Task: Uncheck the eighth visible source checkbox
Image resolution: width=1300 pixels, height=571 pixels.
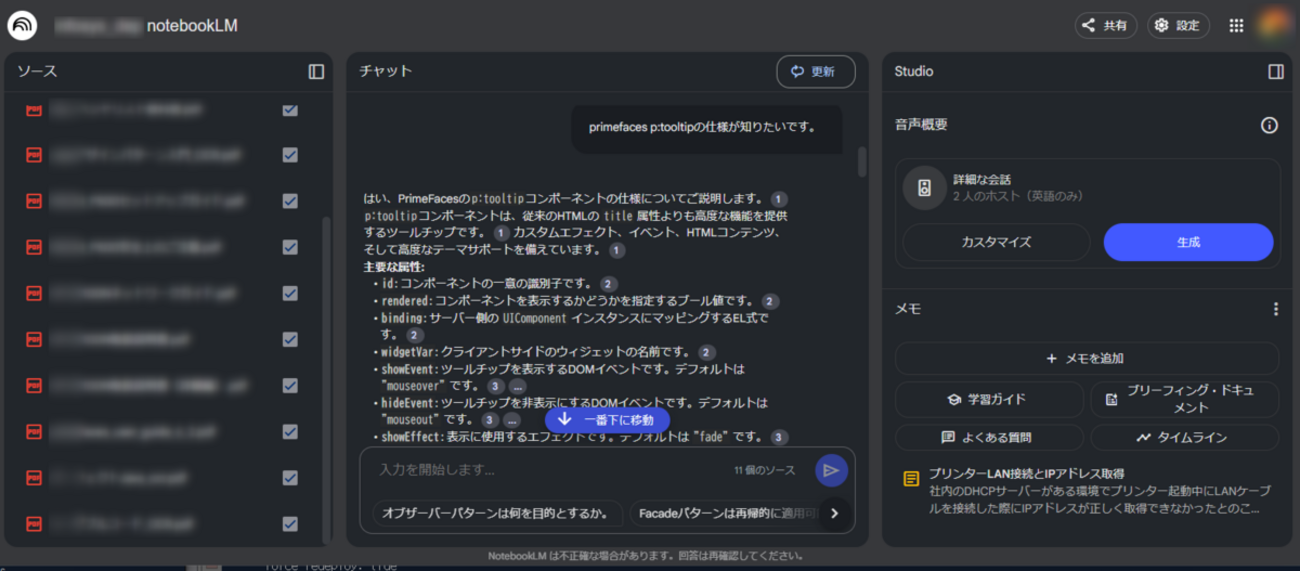Action: (x=290, y=432)
